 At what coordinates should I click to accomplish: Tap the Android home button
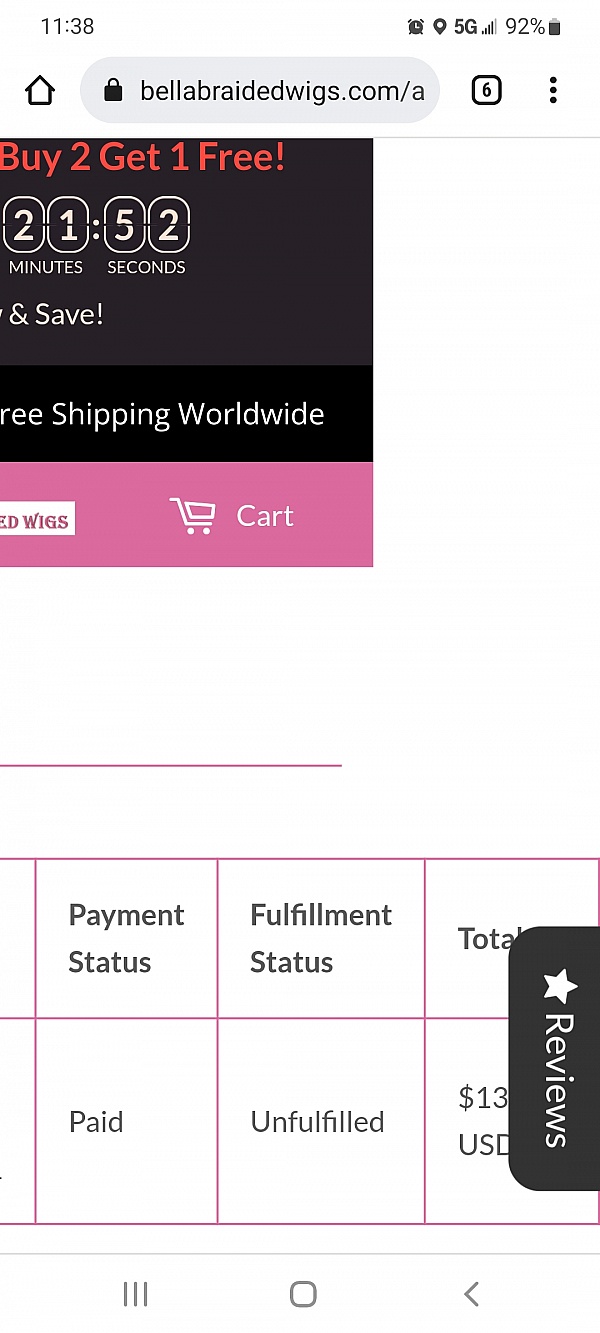(x=303, y=1294)
